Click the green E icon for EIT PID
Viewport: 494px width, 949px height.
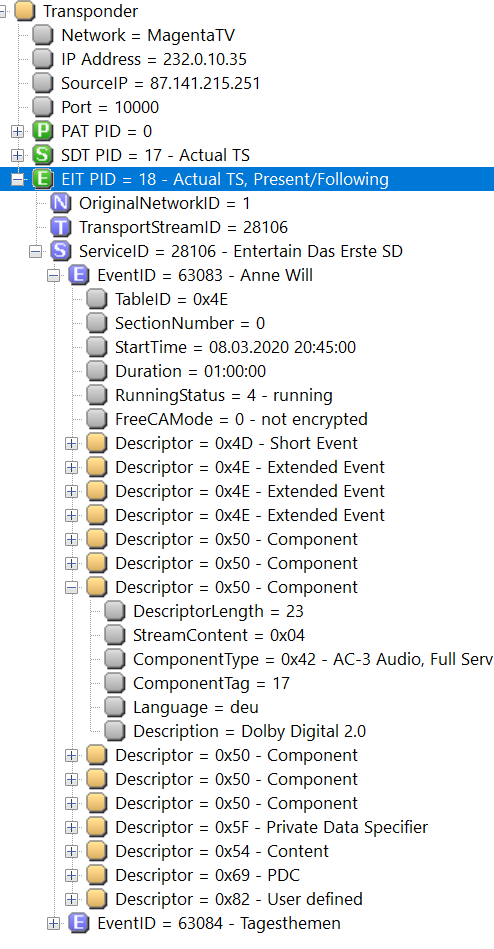coord(42,179)
